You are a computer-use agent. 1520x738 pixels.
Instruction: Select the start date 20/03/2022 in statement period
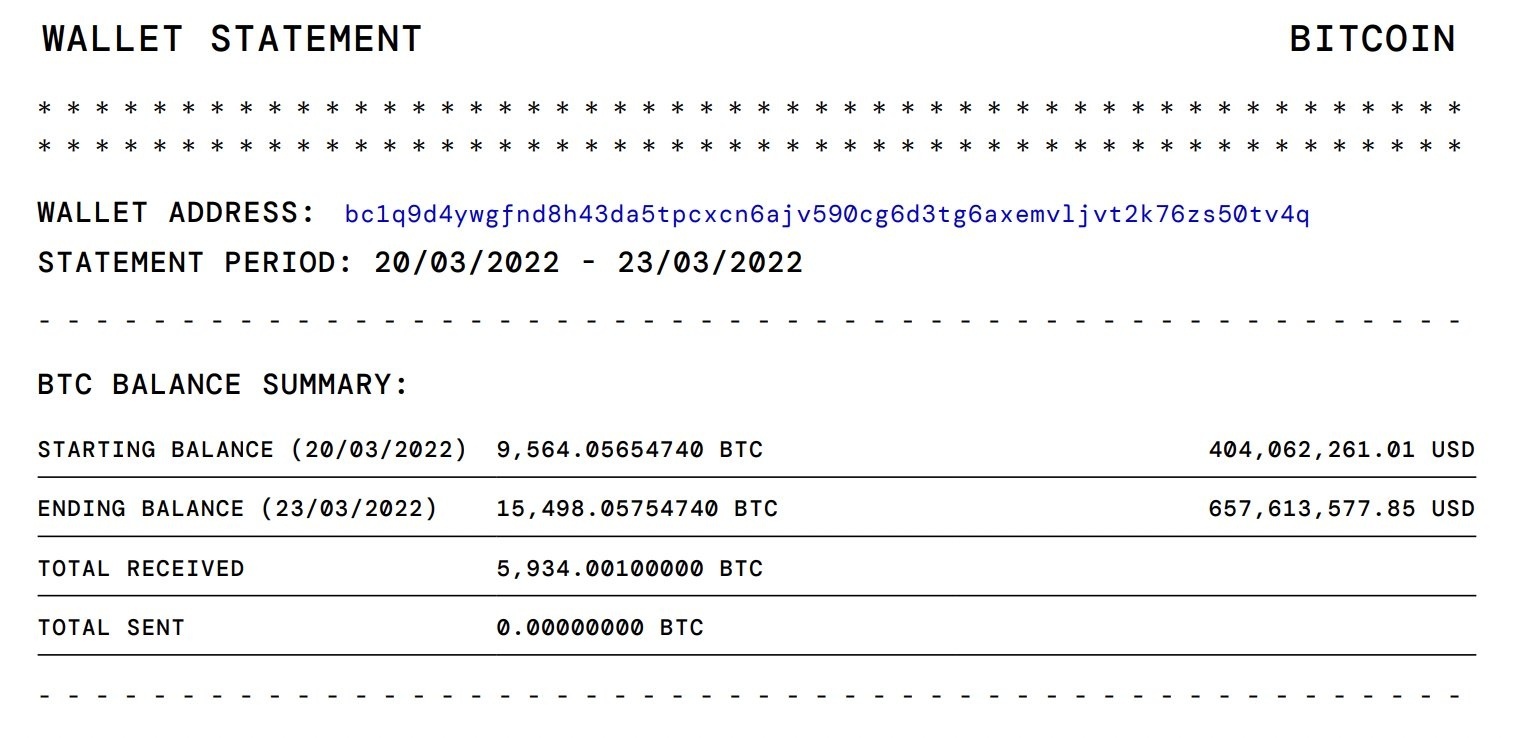(466, 263)
